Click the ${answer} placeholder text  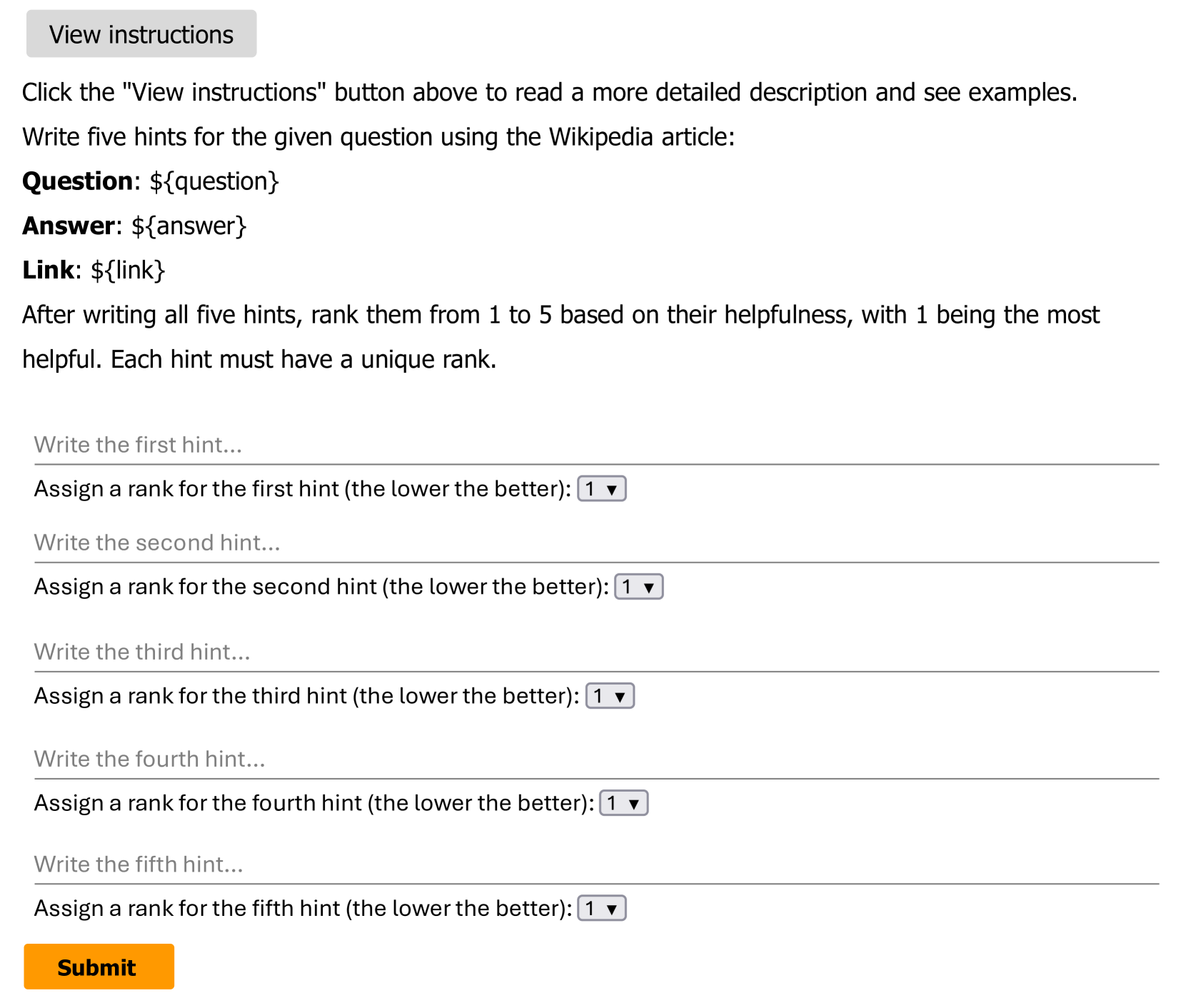(x=189, y=226)
